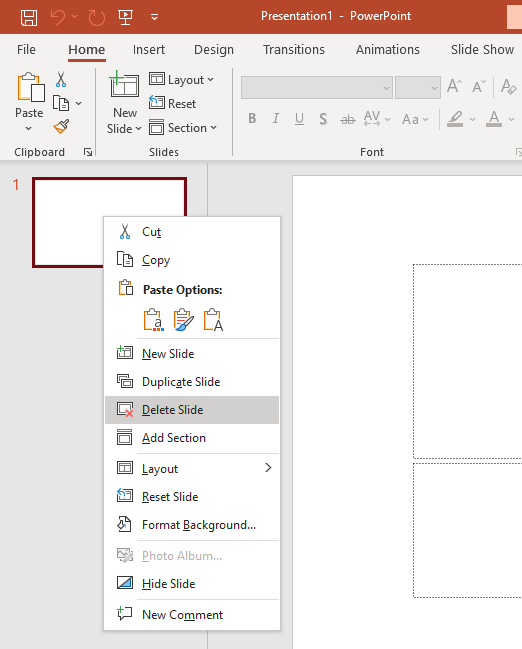The width and height of the screenshot is (522, 649).
Task: Open the Animations tab
Action: click(387, 50)
